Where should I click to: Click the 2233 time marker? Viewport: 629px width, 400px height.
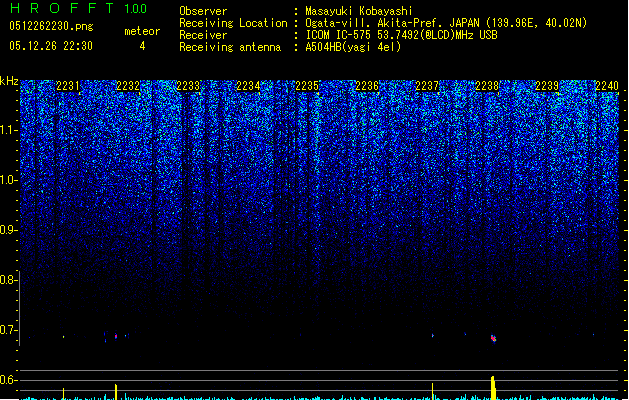pyautogui.click(x=188, y=86)
